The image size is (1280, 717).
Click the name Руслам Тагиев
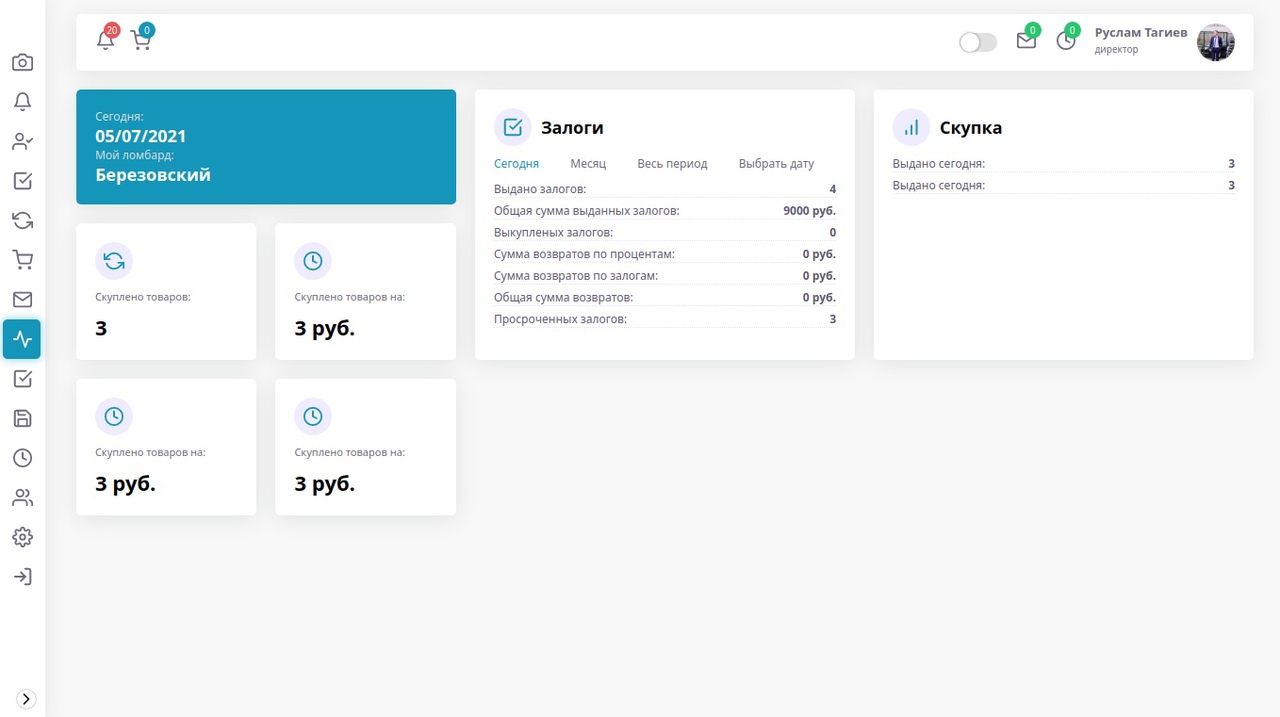(x=1141, y=33)
